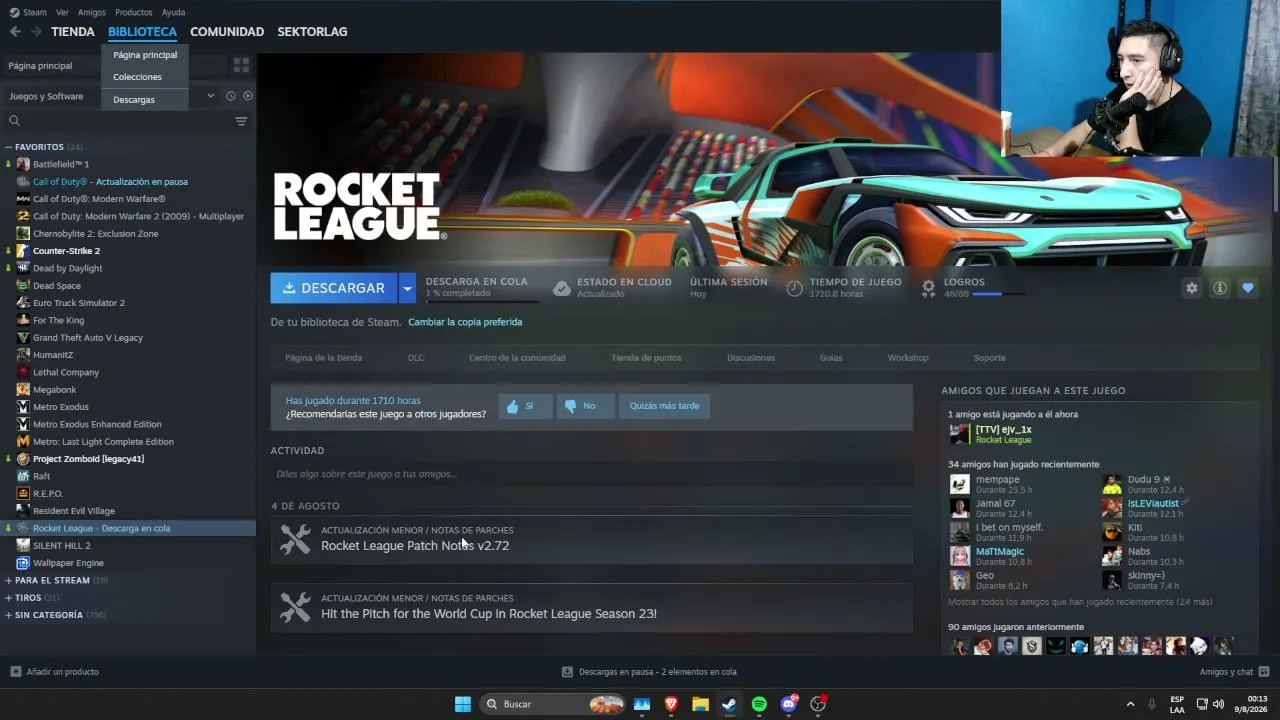This screenshot has height=720, width=1280.
Task: Open Discord from the taskbar
Action: click(789, 704)
